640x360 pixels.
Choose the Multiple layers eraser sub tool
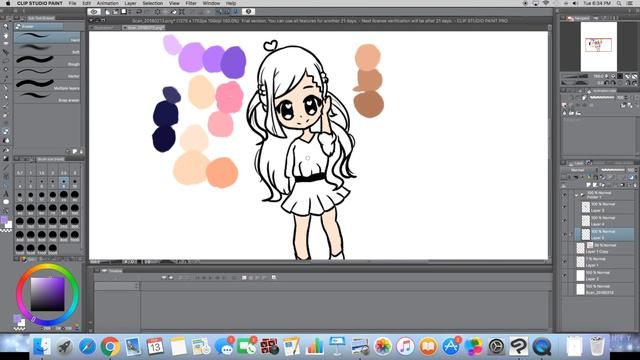47,86
